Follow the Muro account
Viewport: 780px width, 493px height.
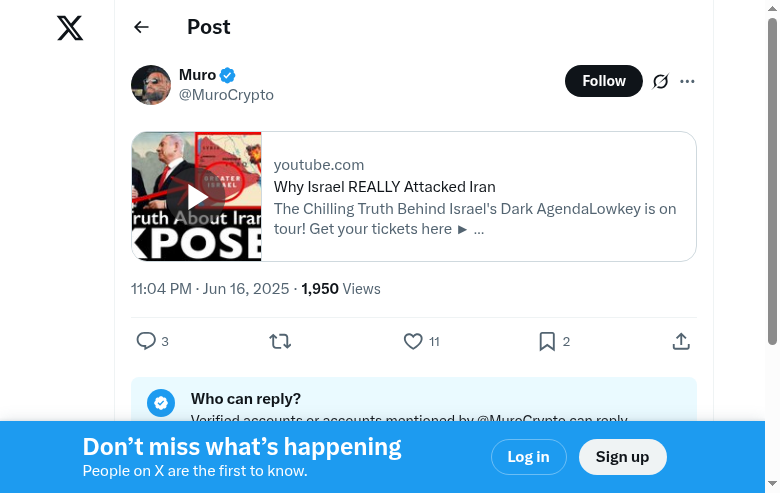click(x=603, y=81)
